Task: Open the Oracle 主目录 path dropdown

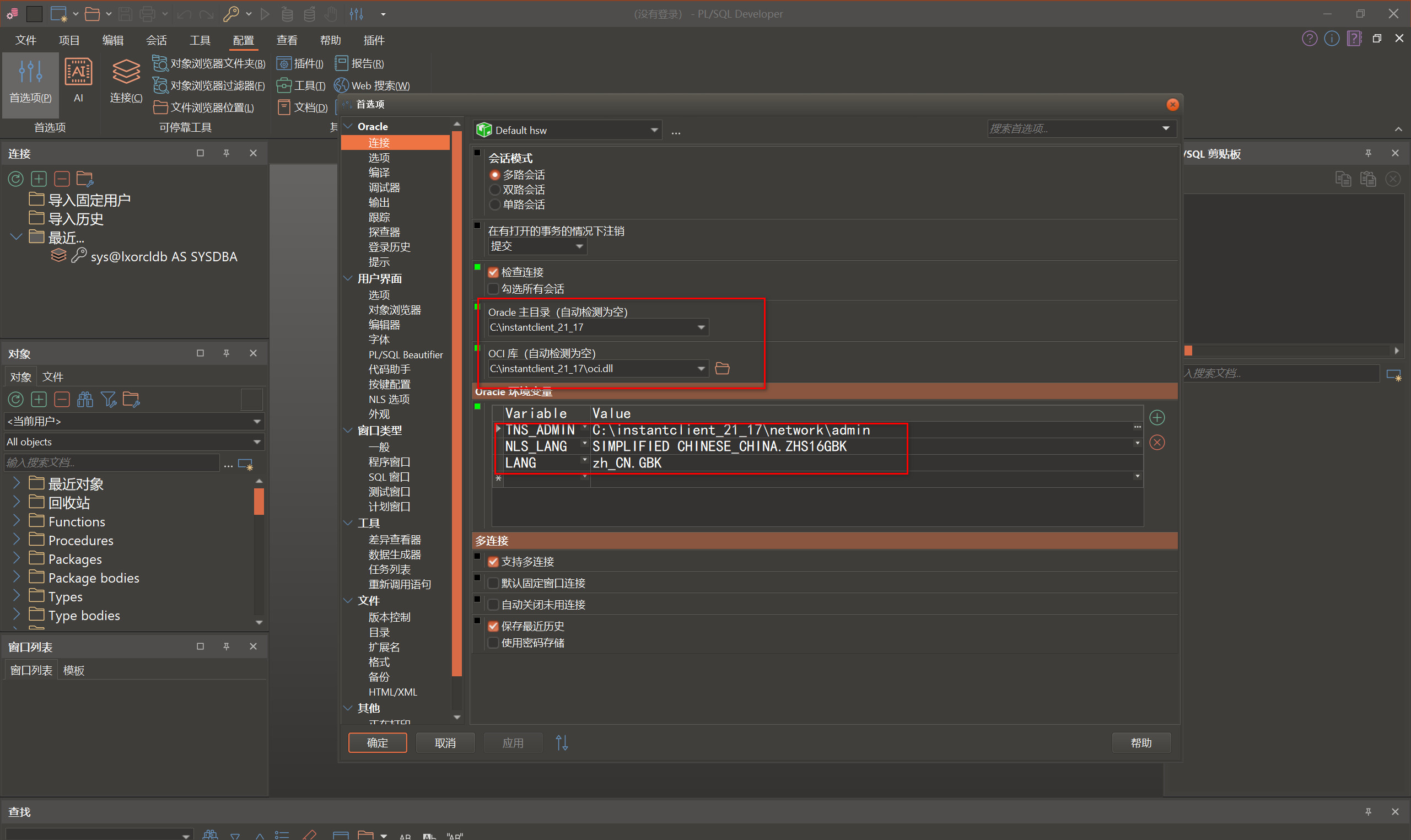Action: (x=701, y=327)
